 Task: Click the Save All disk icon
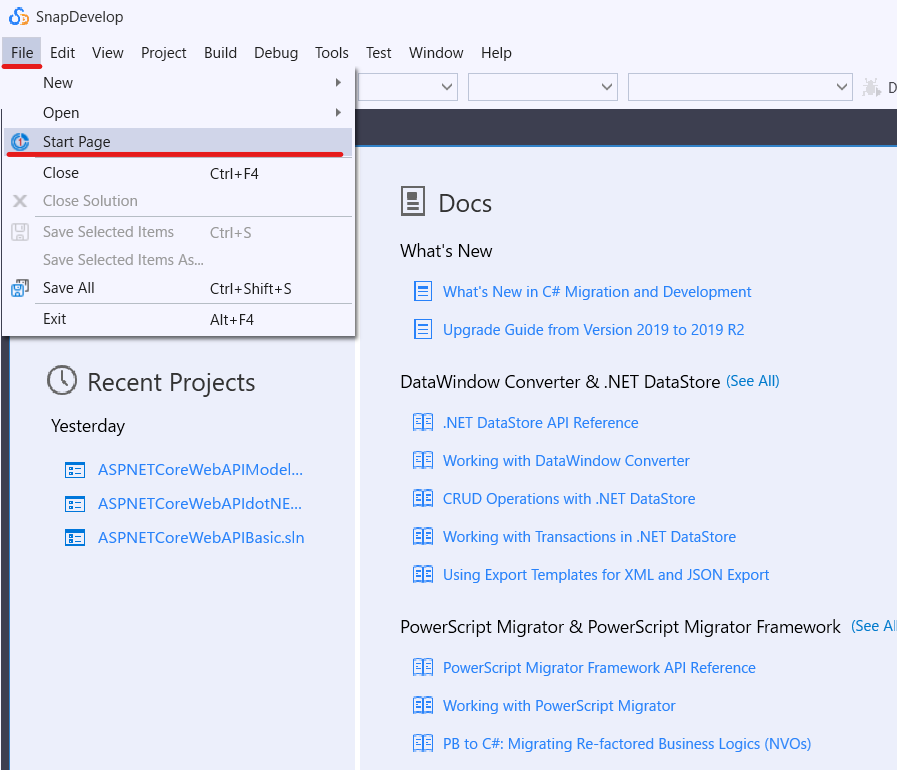tap(20, 288)
